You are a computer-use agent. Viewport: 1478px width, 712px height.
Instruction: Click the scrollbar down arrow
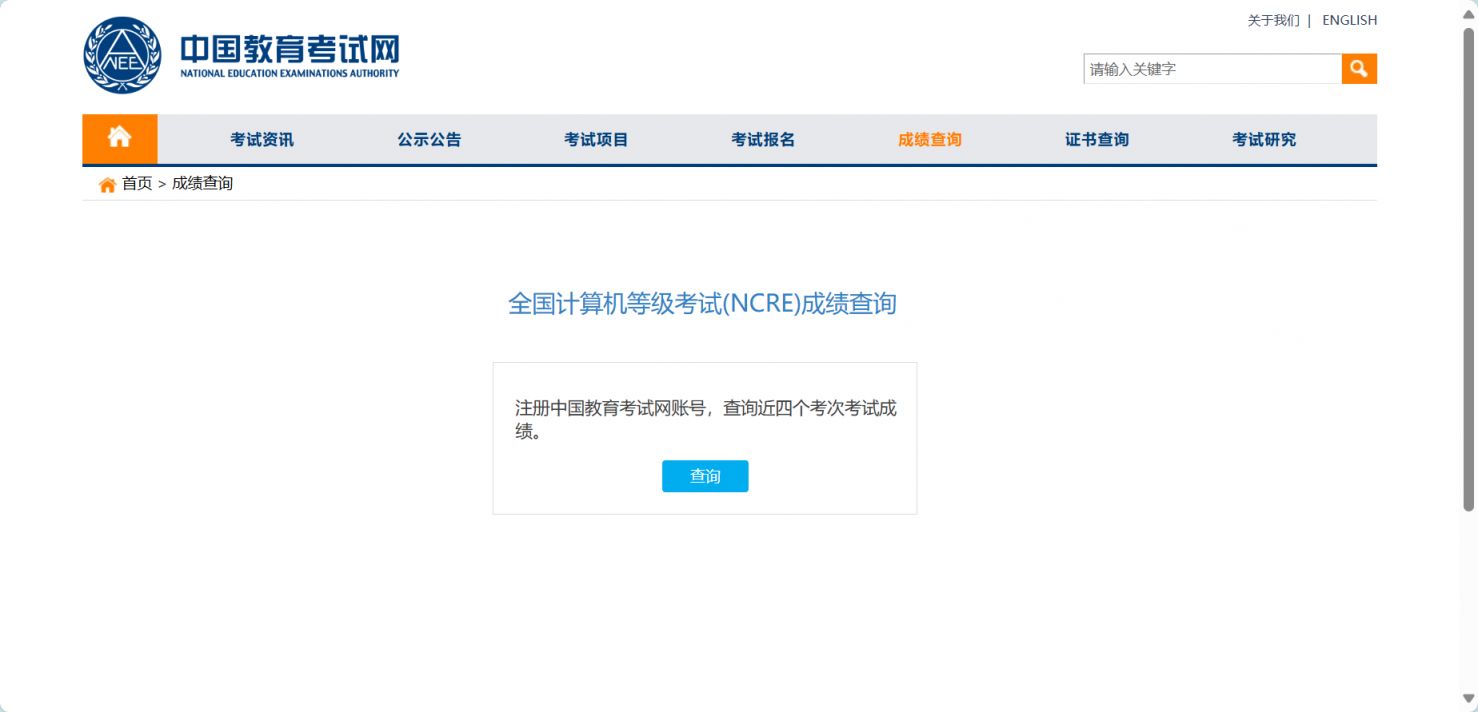(1468, 698)
